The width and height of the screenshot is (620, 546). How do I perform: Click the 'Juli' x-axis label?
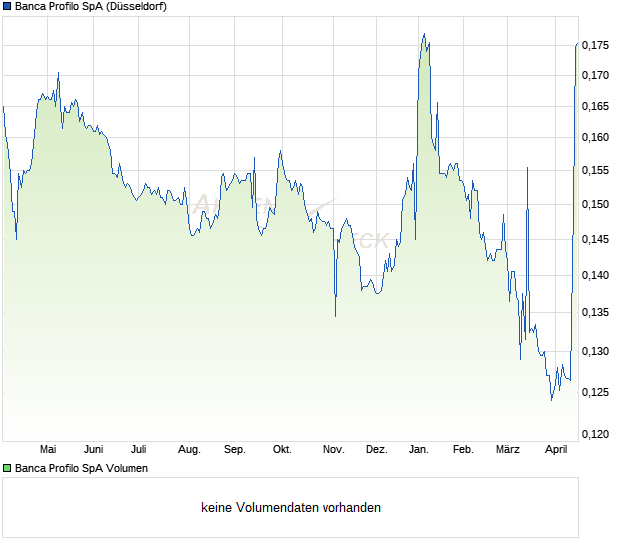pos(139,449)
